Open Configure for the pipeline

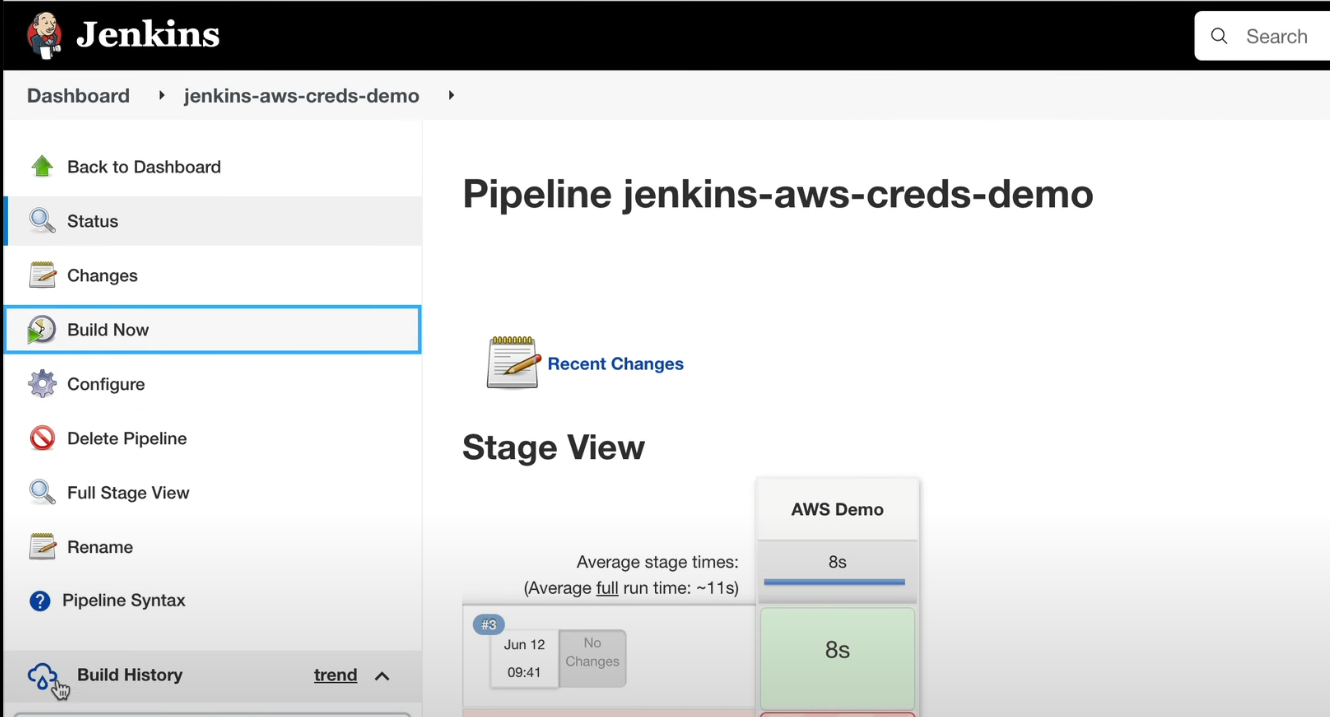click(x=106, y=384)
